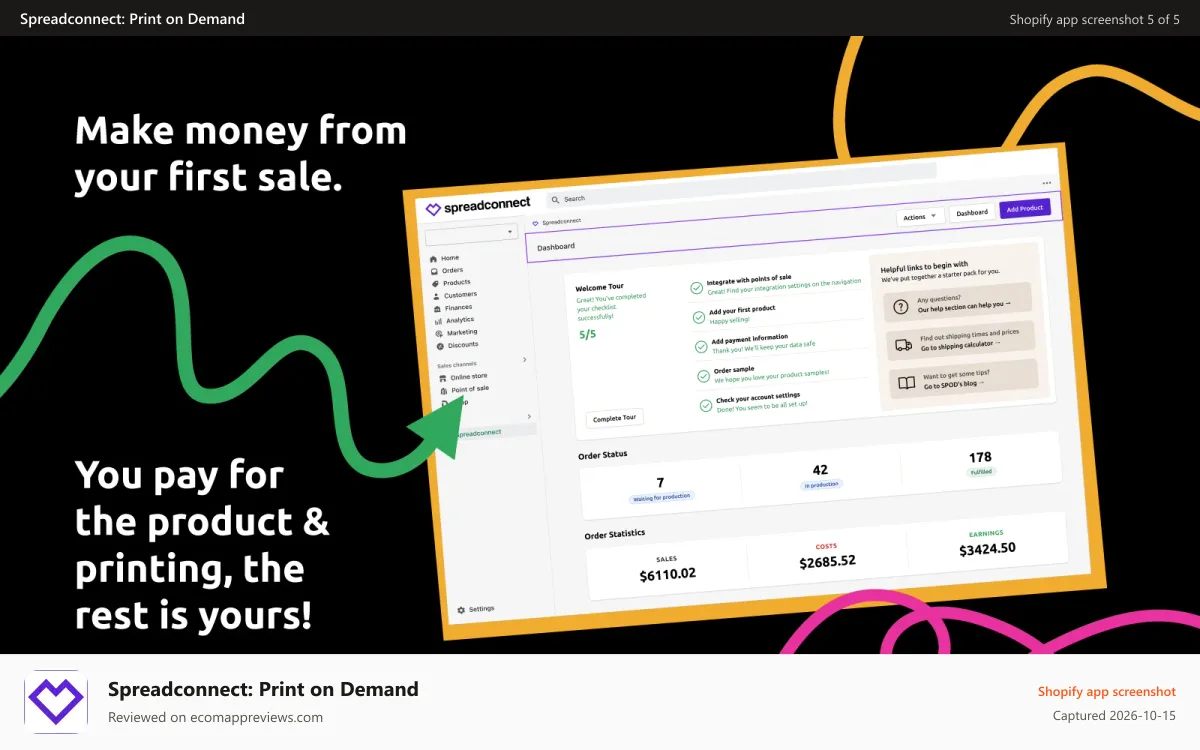Click the '$6110.02' sales value
The image size is (1200, 750).
(667, 574)
